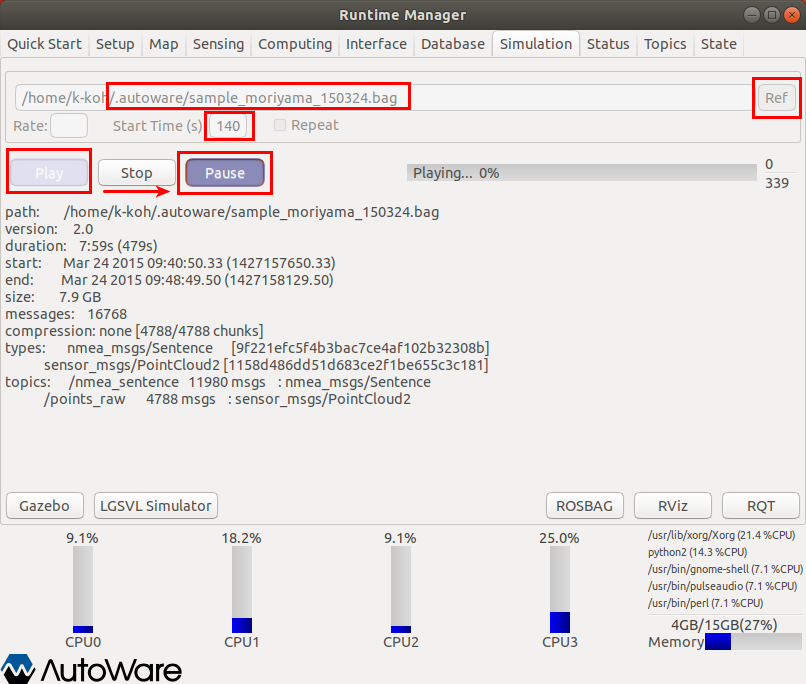Launch RViz visualizer
The image size is (806, 684).
pyautogui.click(x=673, y=506)
